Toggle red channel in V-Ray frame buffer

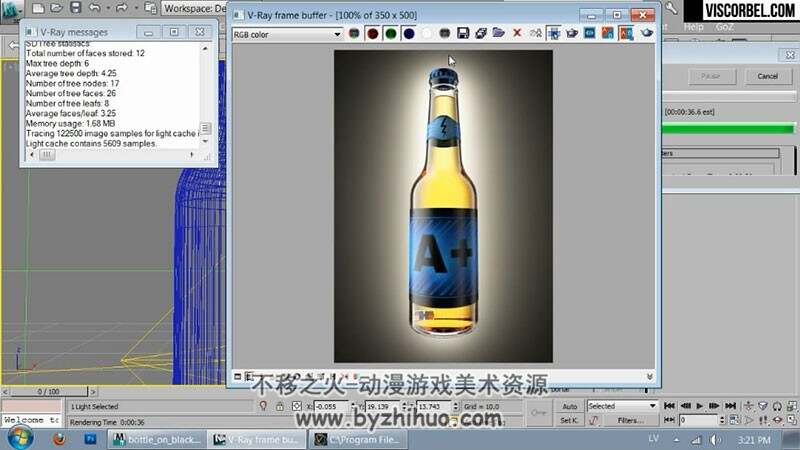372,34
